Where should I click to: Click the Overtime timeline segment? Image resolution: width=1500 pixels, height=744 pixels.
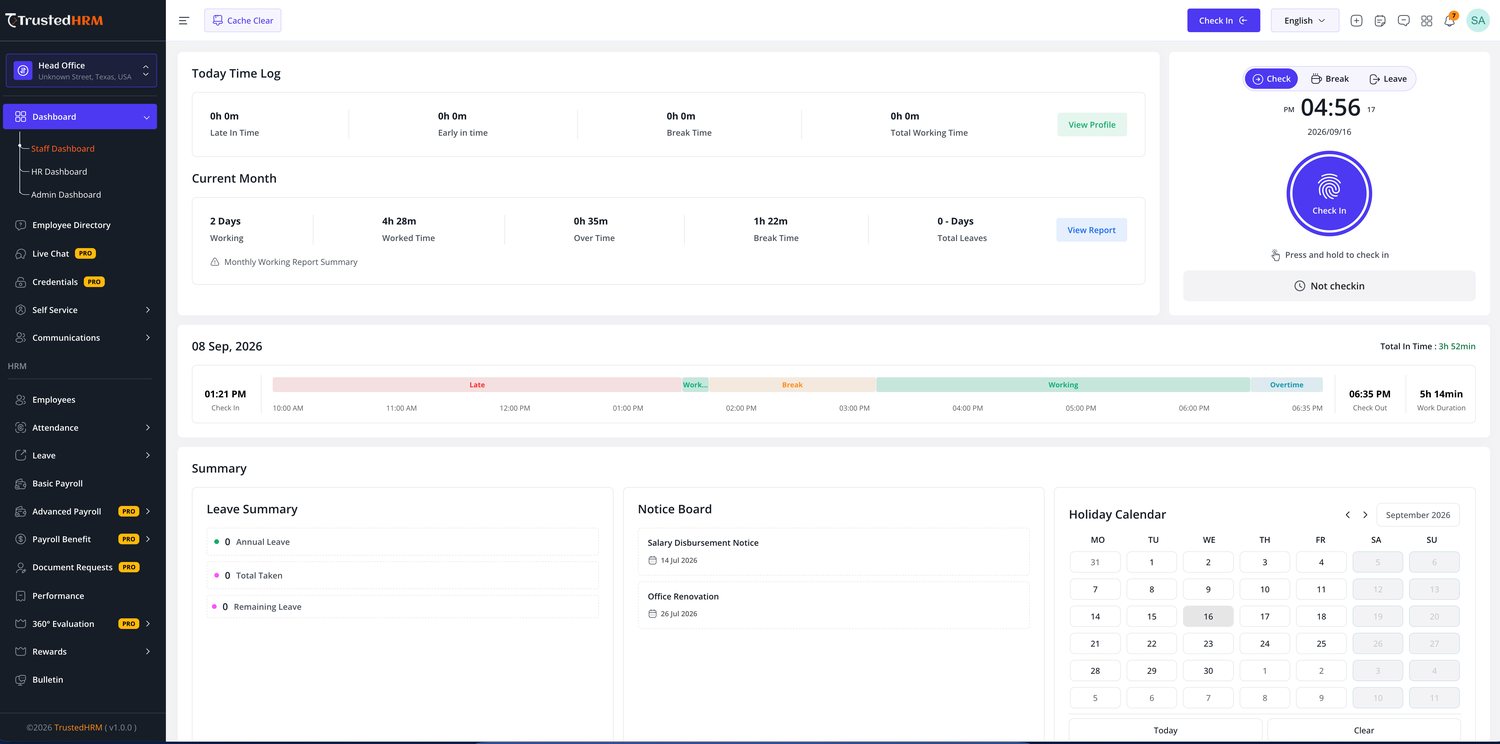click(1286, 385)
